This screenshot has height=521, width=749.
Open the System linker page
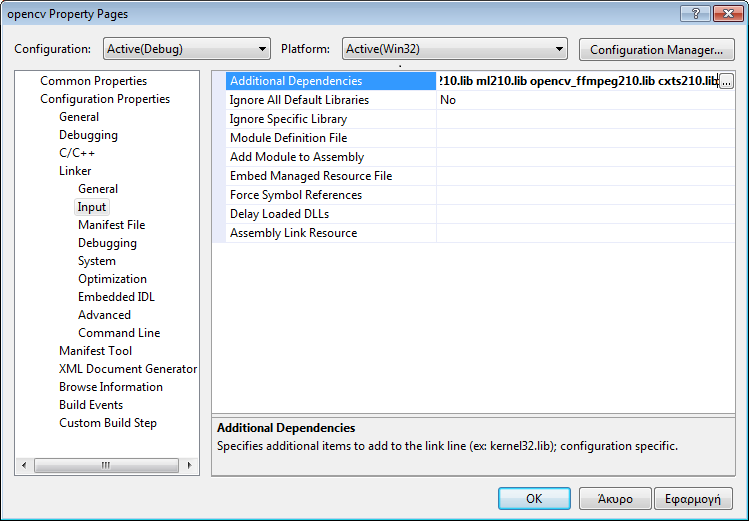click(97, 261)
